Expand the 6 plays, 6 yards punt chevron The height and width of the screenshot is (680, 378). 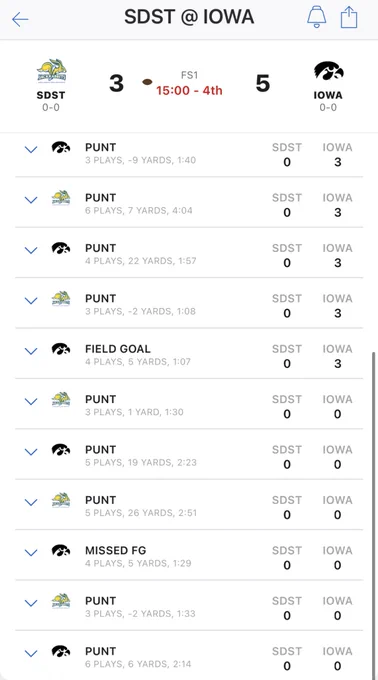31,653
